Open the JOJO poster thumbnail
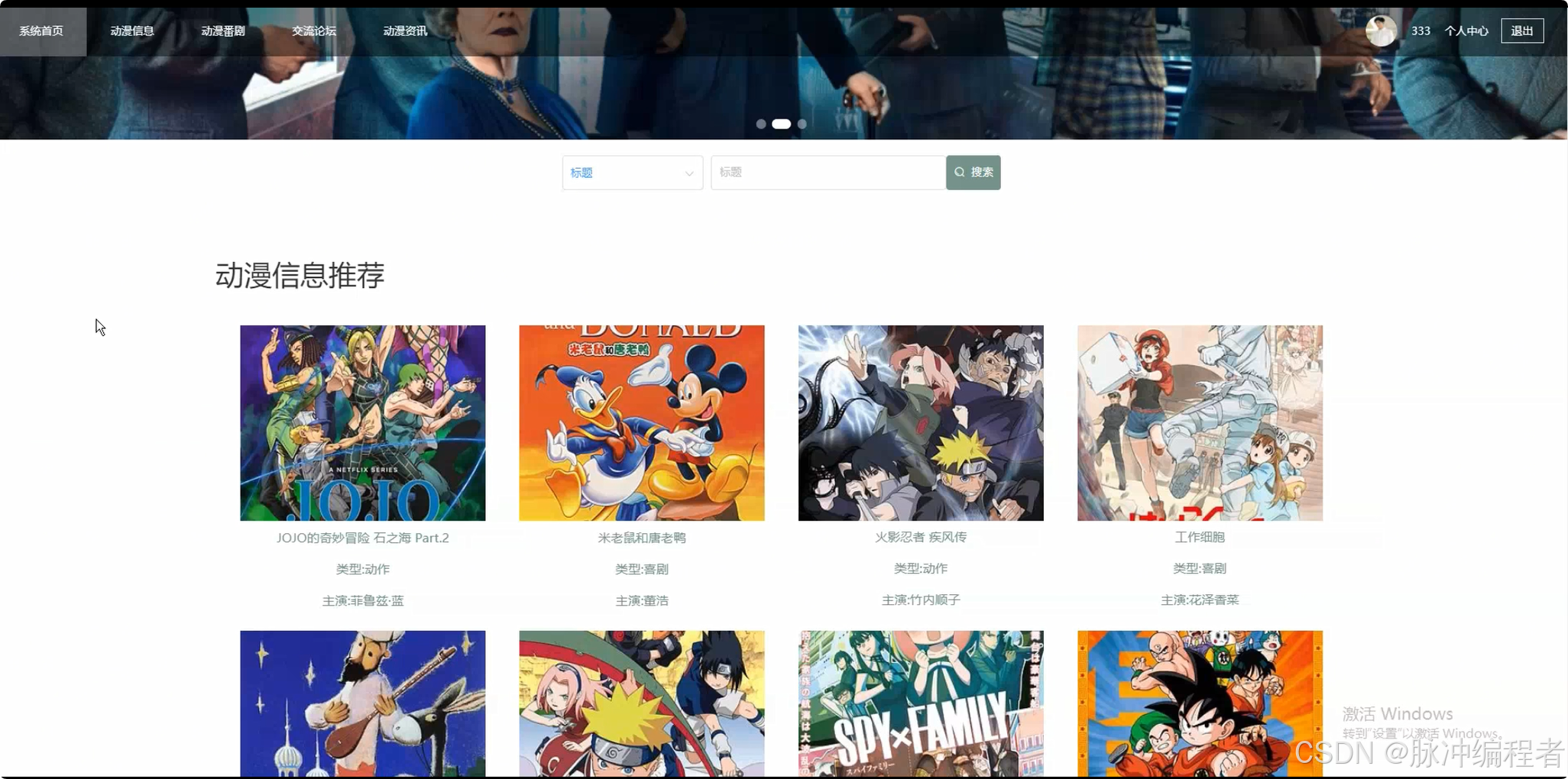Viewport: 1568px width, 779px height. [x=362, y=423]
